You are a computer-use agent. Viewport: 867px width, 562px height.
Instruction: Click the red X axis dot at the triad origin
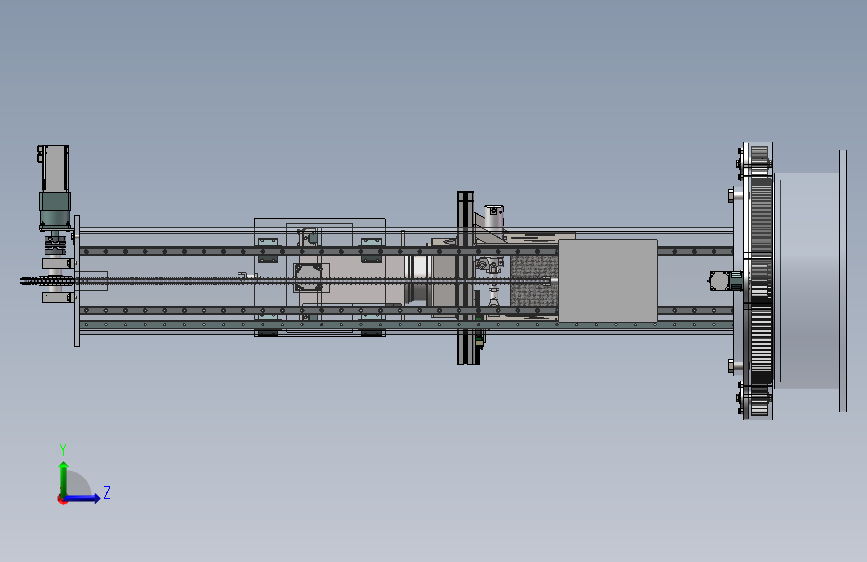coord(62,499)
